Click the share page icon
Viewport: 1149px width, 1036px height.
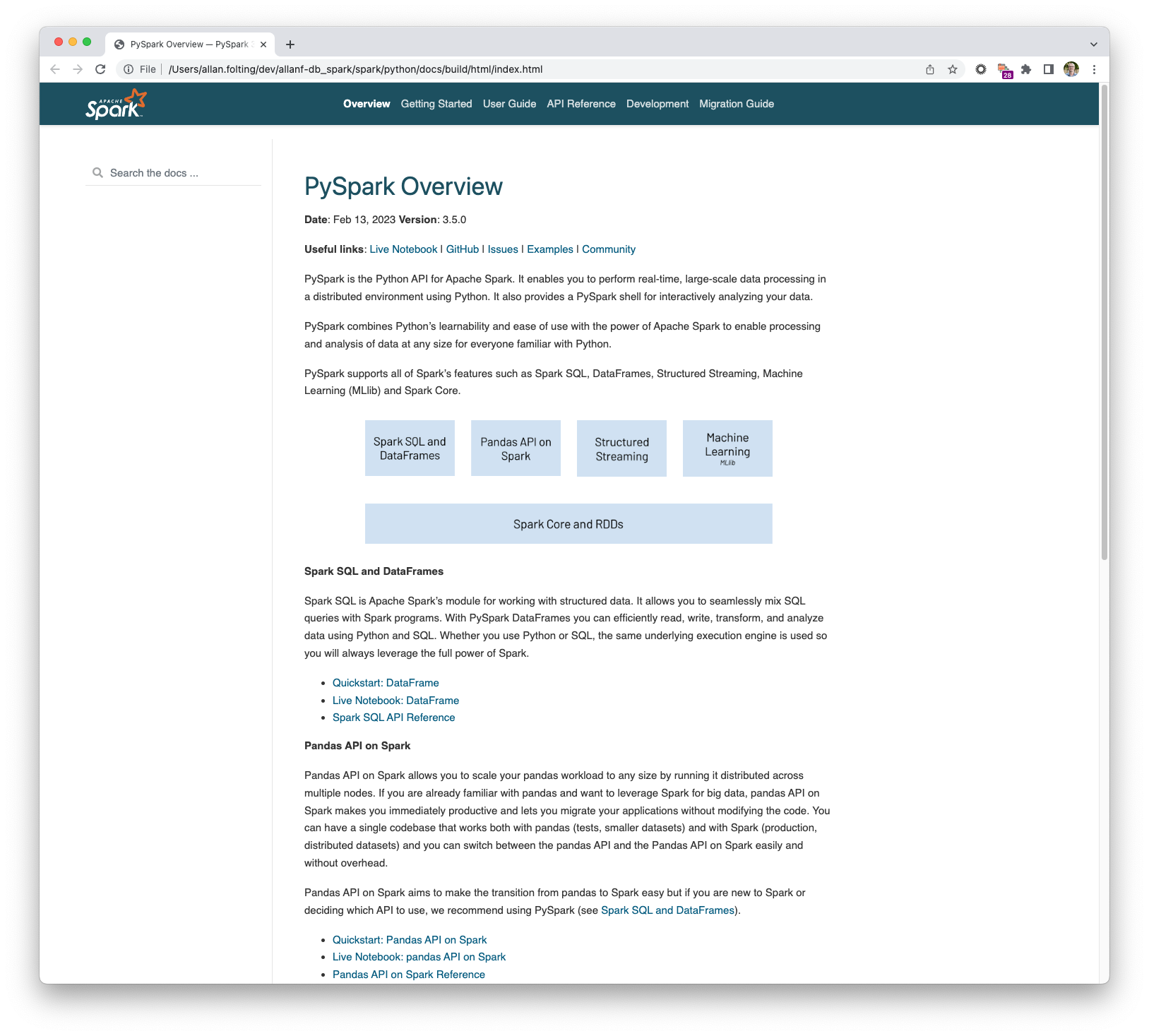[x=930, y=69]
